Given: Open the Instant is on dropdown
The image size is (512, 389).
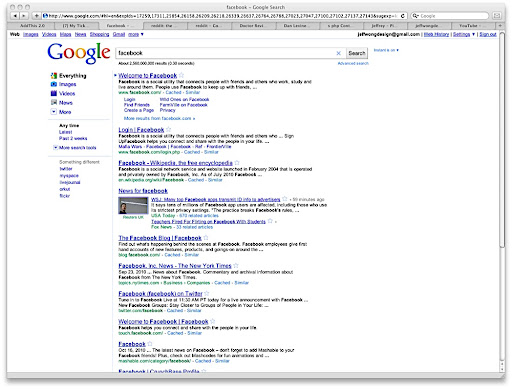Looking at the screenshot, I should coord(386,50).
